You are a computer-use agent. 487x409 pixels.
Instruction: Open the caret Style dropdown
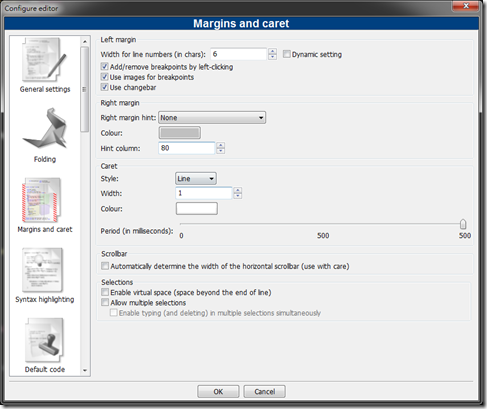tap(196, 179)
